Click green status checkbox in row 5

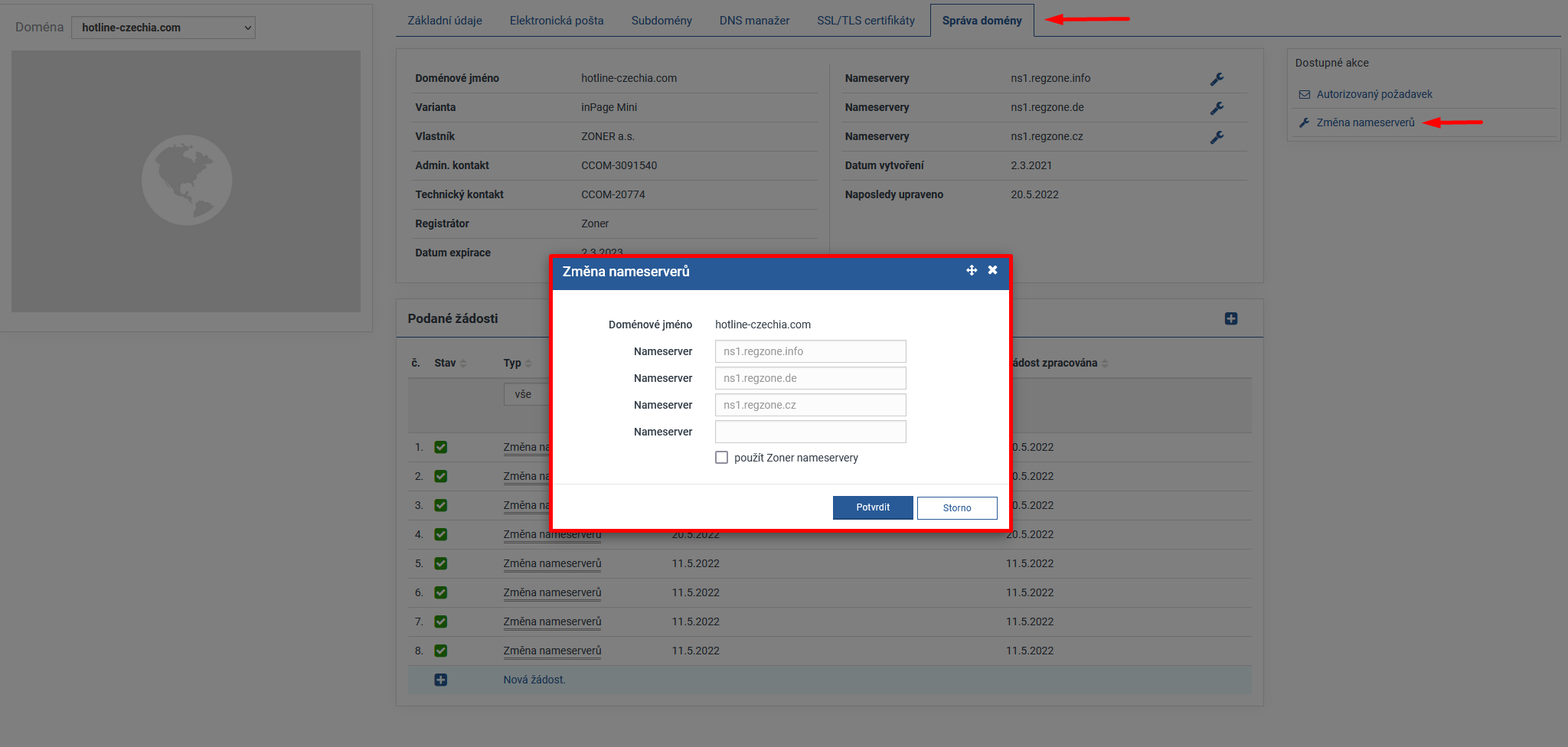441,563
